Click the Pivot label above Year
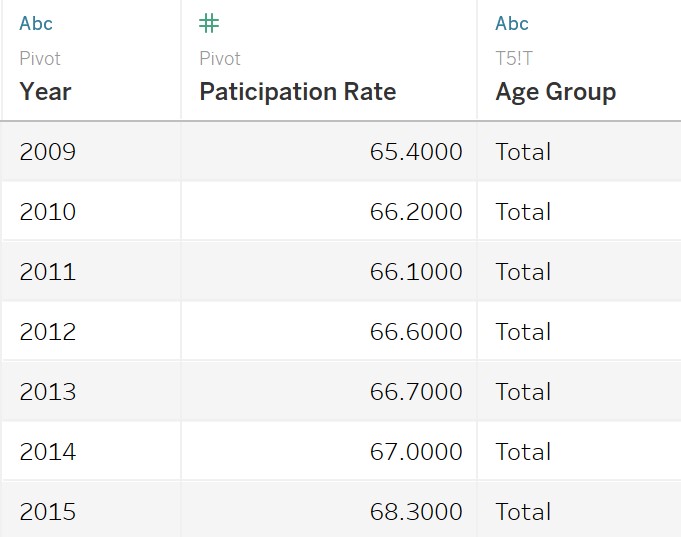681x537 pixels. click(x=40, y=59)
